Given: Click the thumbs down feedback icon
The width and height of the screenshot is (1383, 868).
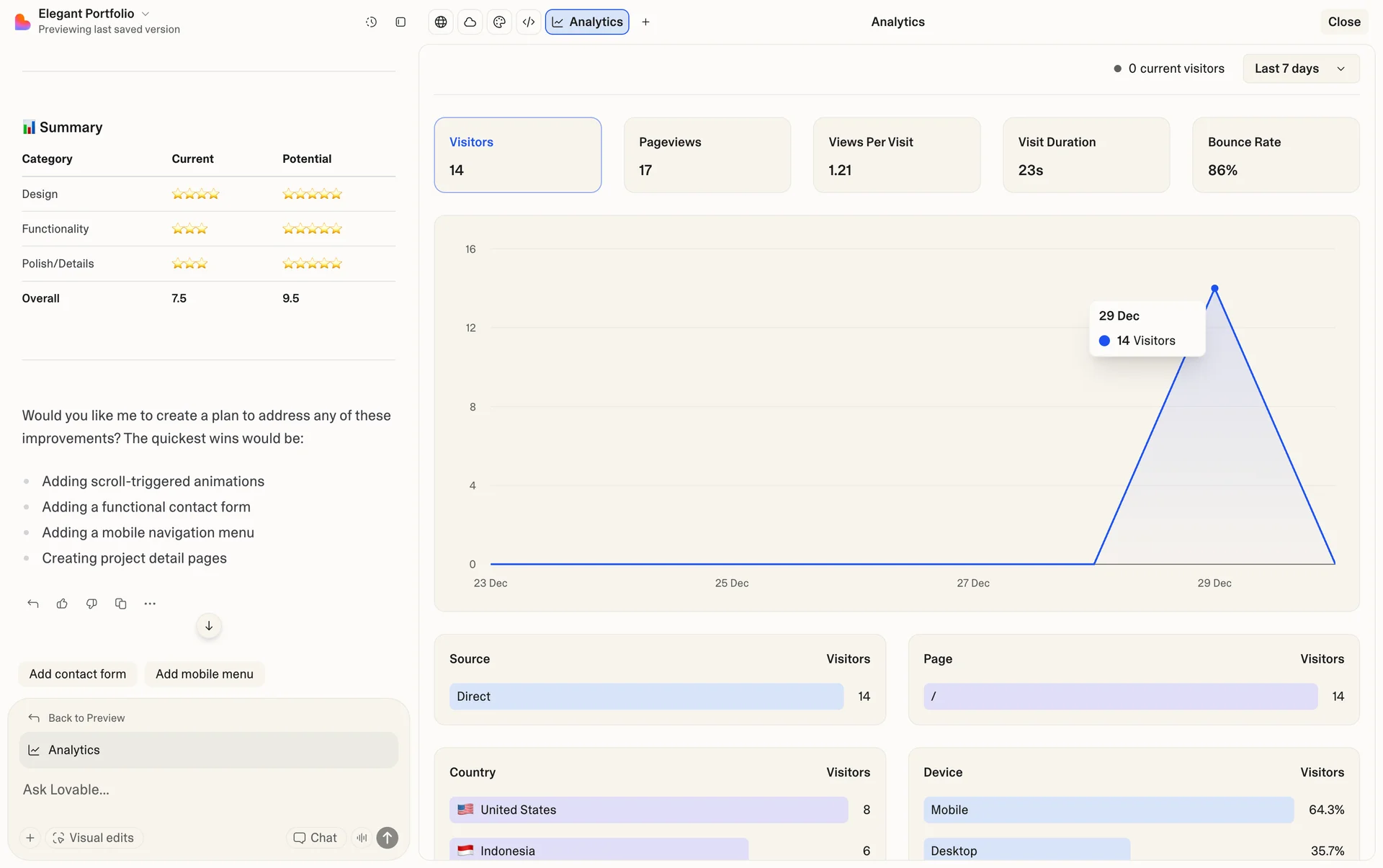Looking at the screenshot, I should 91,604.
